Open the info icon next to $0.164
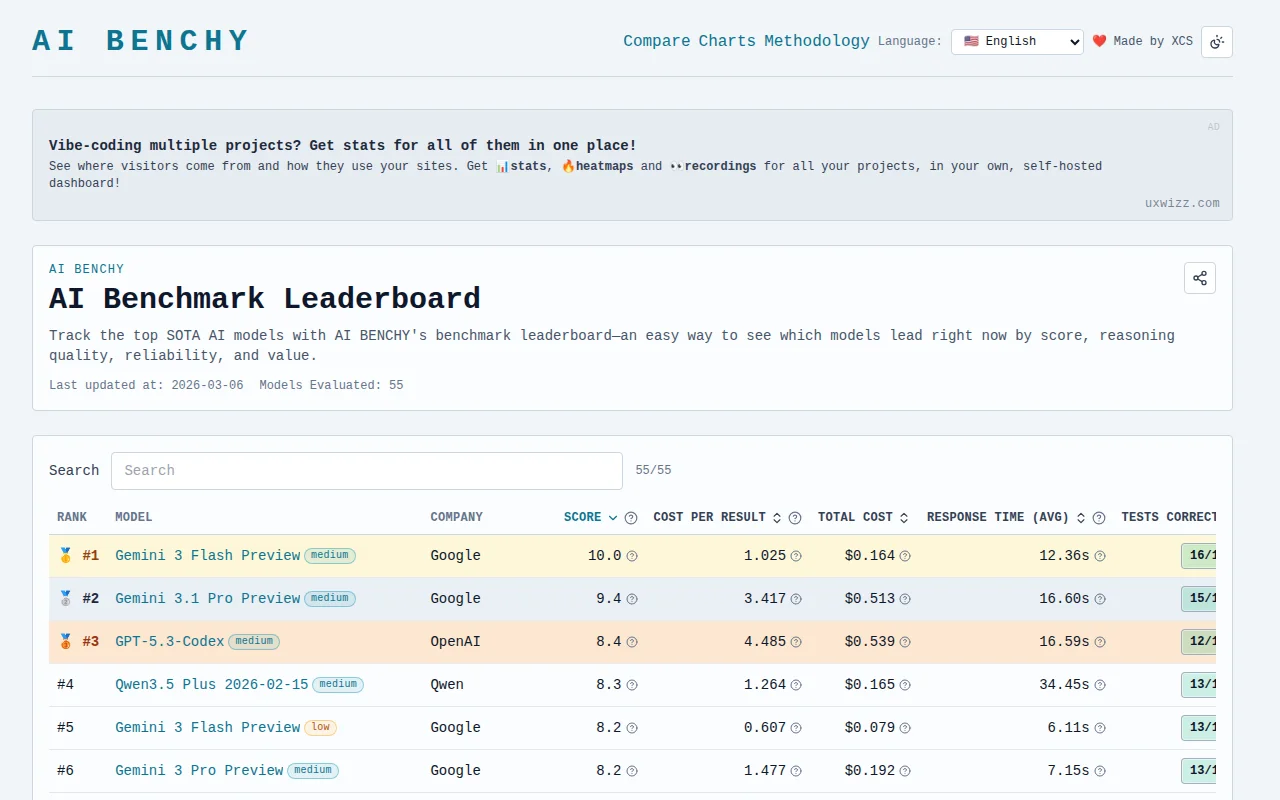This screenshot has height=800, width=1280. [x=905, y=556]
